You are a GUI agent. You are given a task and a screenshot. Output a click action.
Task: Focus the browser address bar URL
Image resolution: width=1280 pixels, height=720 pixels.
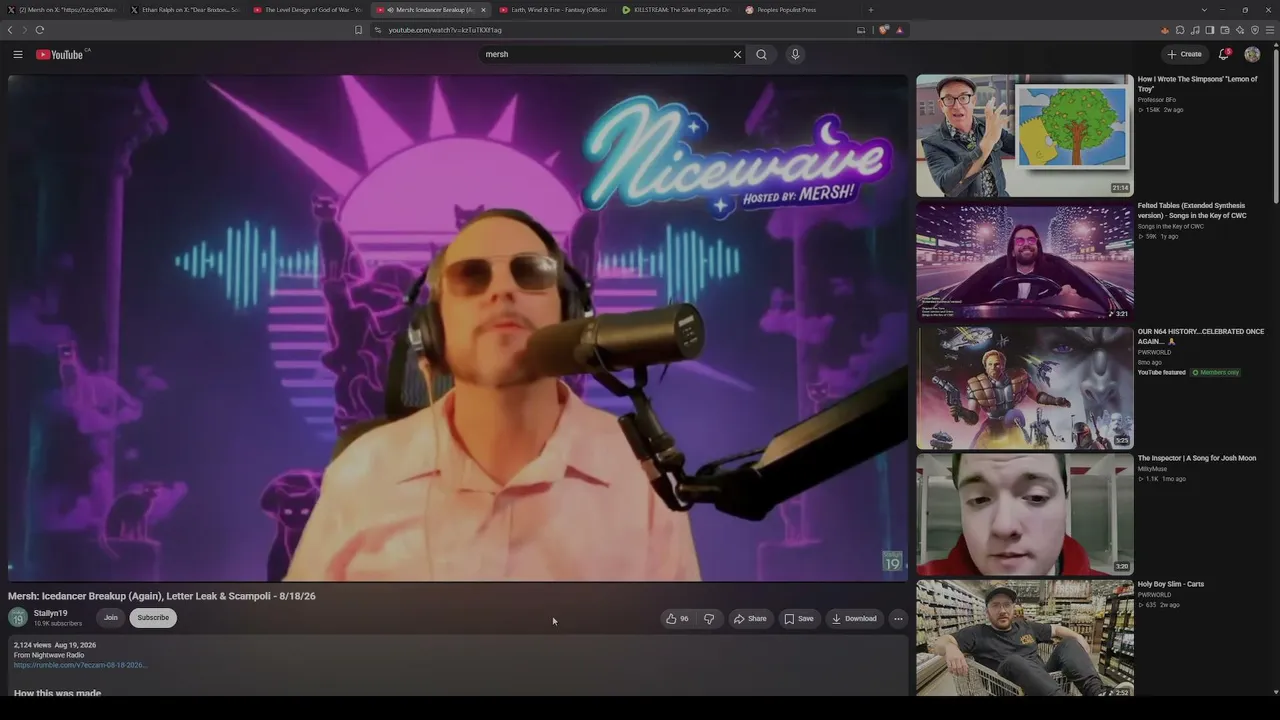coord(445,30)
